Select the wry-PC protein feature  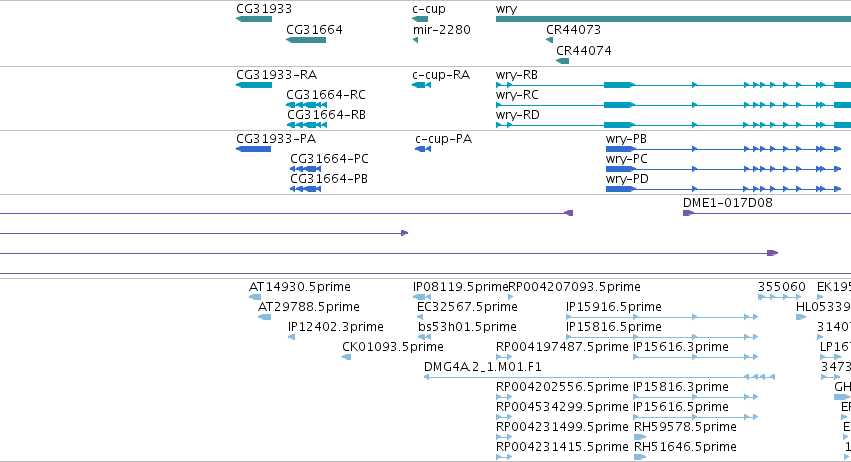[x=723, y=169]
